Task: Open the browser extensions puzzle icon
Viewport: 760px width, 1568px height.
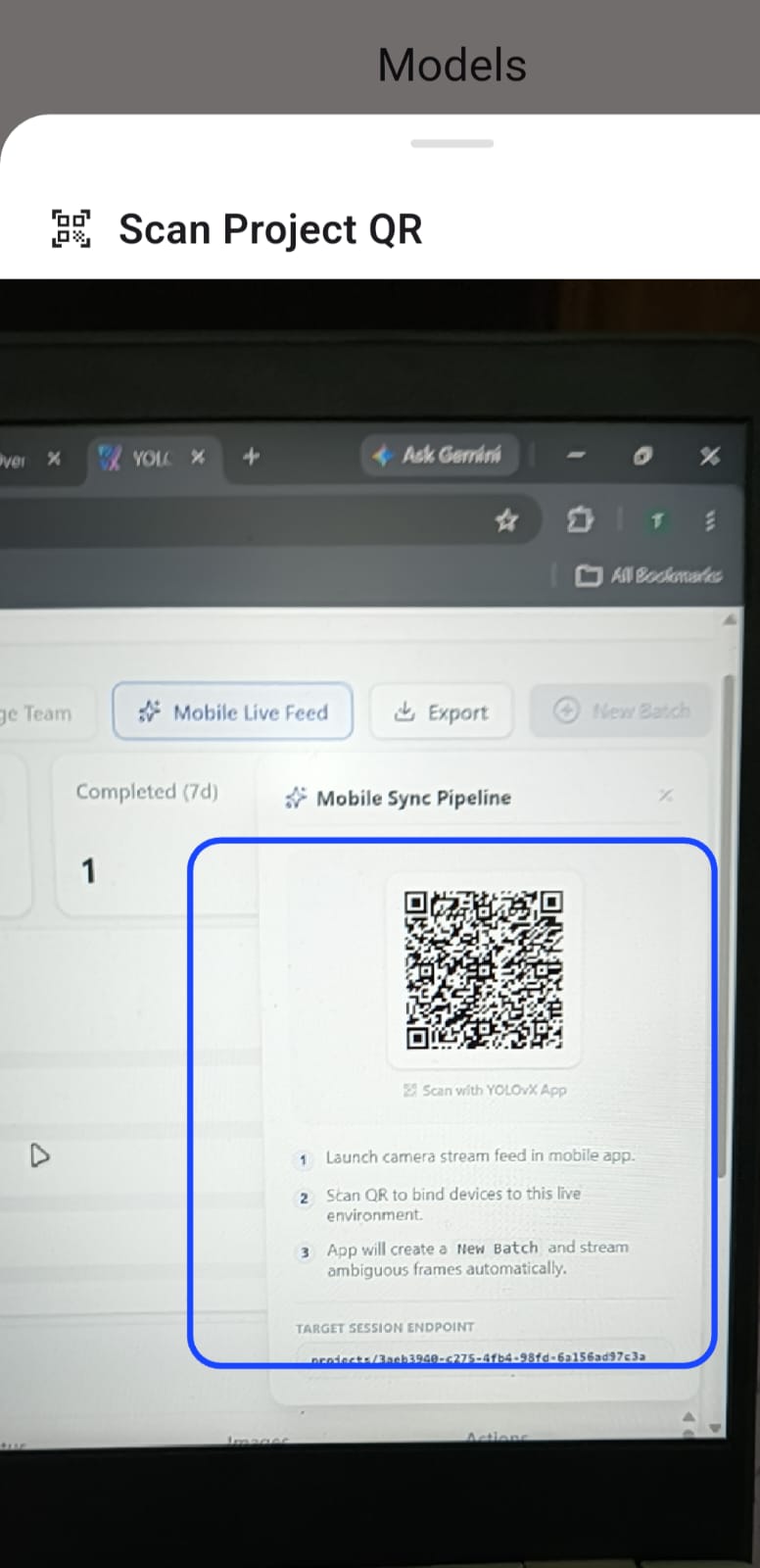Action: pyautogui.click(x=580, y=519)
